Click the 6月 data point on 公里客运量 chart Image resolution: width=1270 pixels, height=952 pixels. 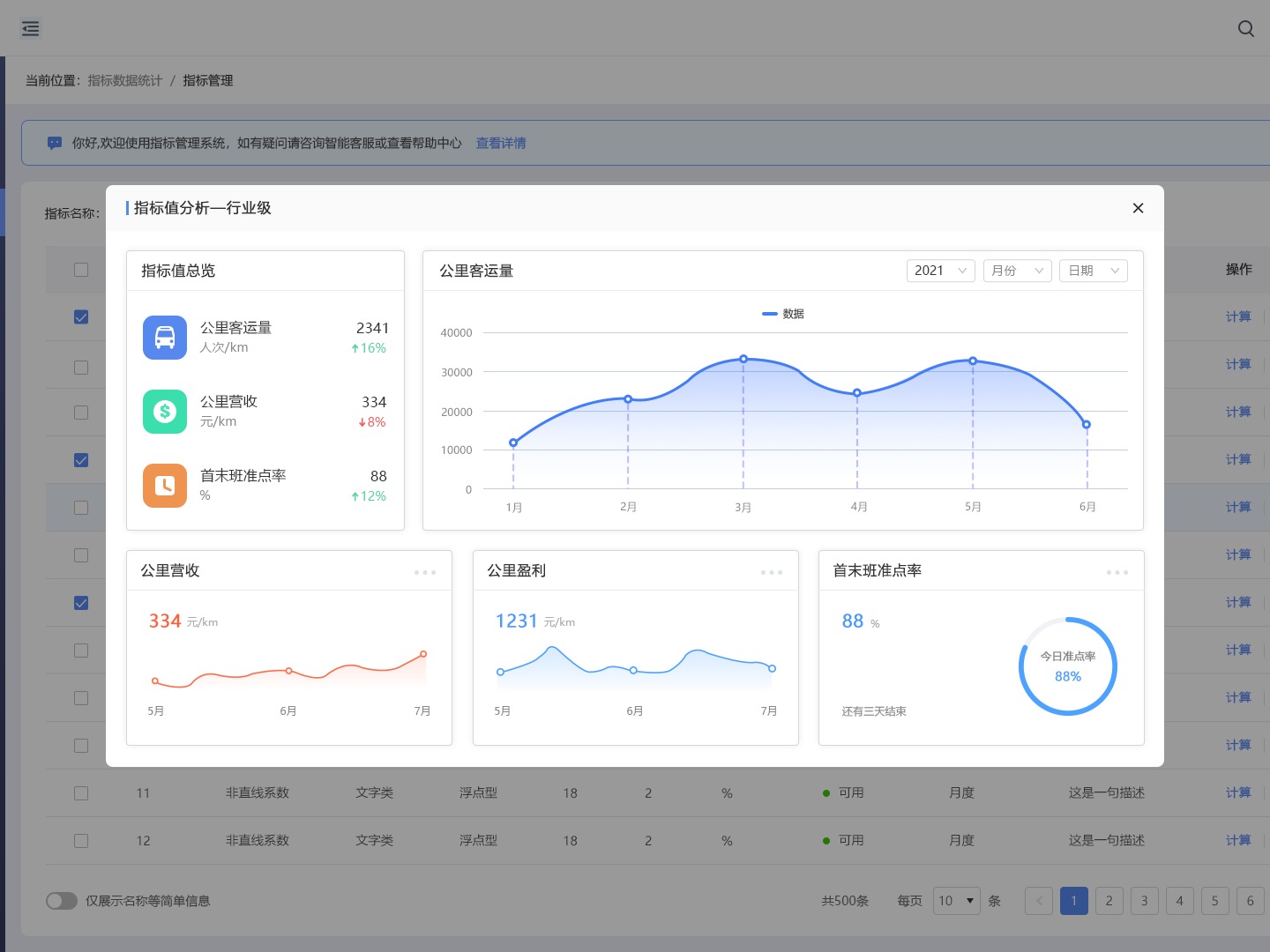(1087, 425)
